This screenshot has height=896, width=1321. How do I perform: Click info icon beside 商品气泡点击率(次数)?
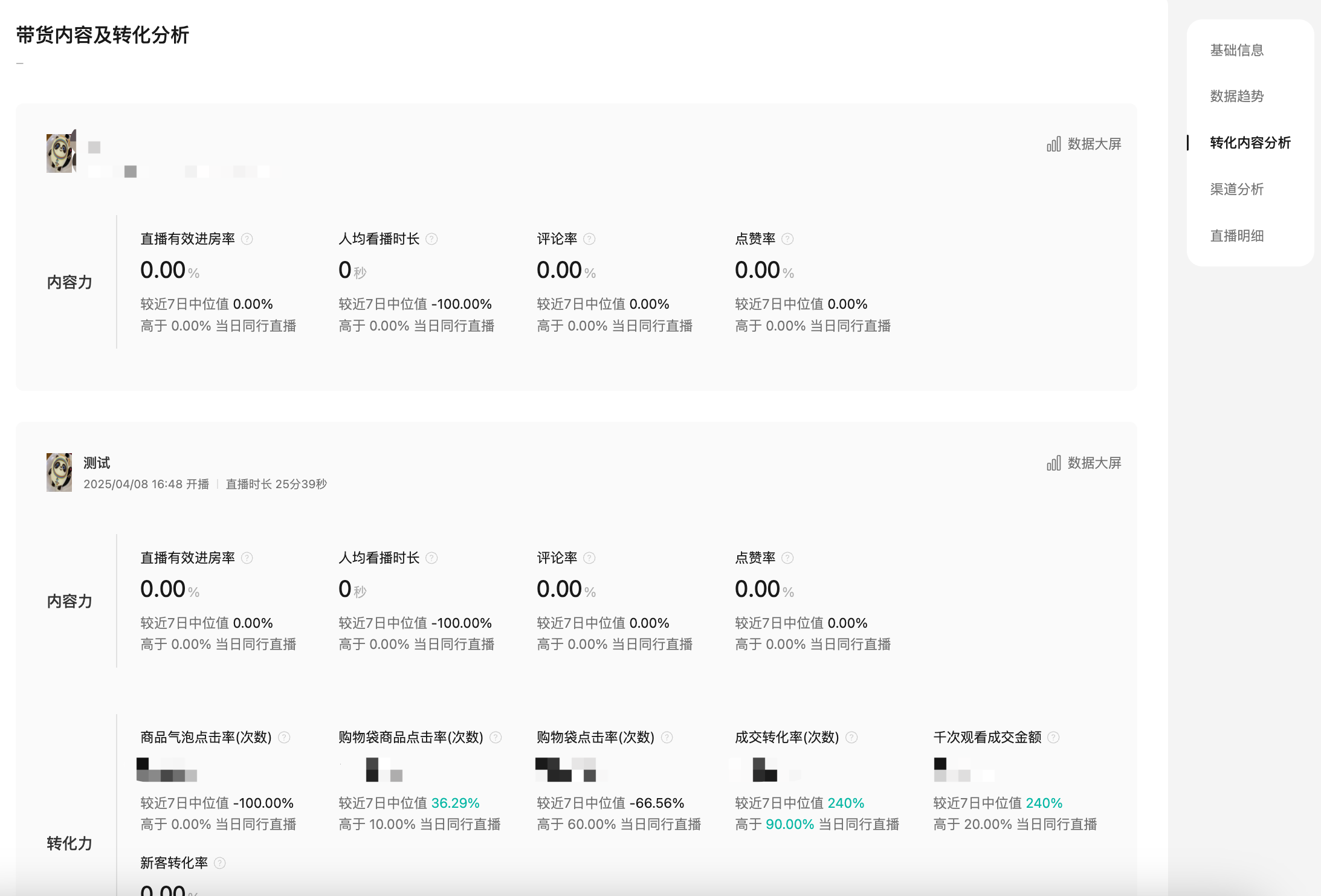tap(284, 738)
